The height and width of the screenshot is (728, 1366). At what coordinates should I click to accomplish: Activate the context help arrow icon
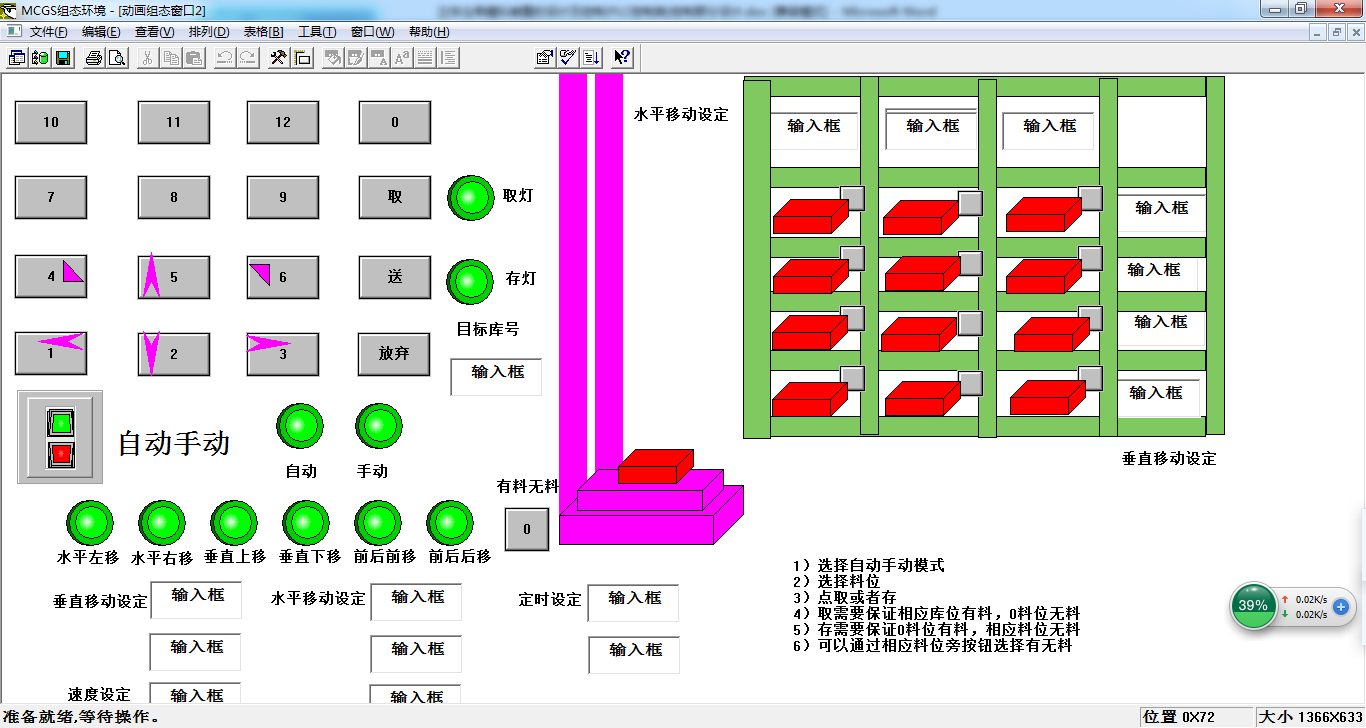click(x=621, y=57)
